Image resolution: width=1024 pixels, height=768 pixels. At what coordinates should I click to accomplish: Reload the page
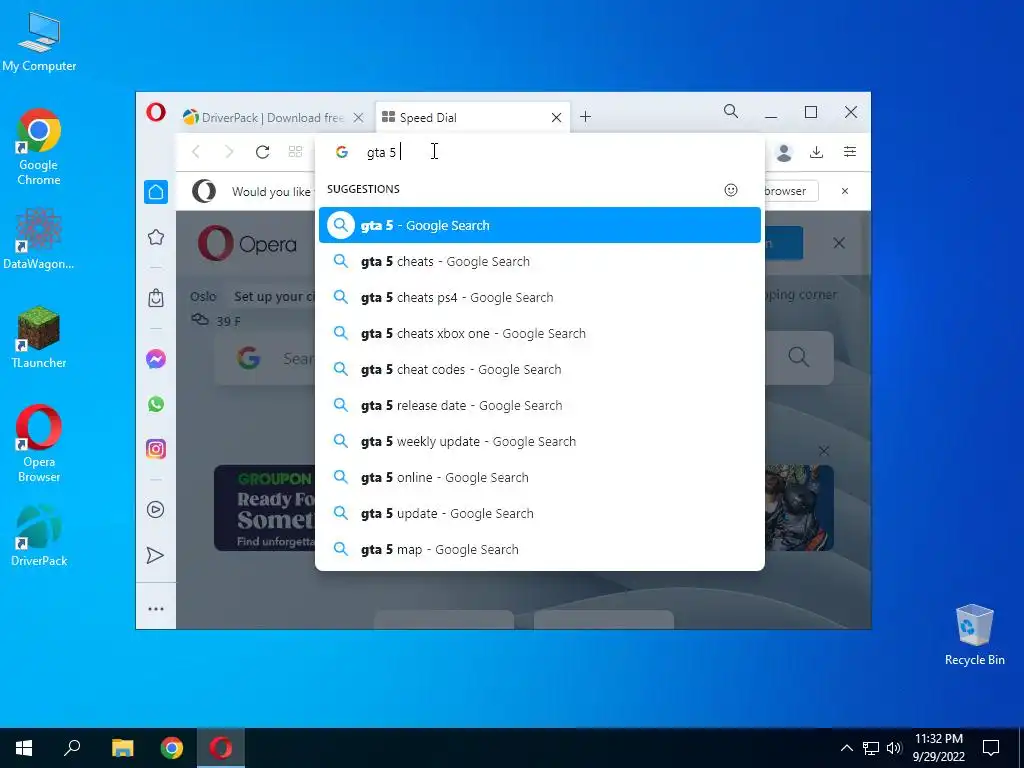coord(263,152)
